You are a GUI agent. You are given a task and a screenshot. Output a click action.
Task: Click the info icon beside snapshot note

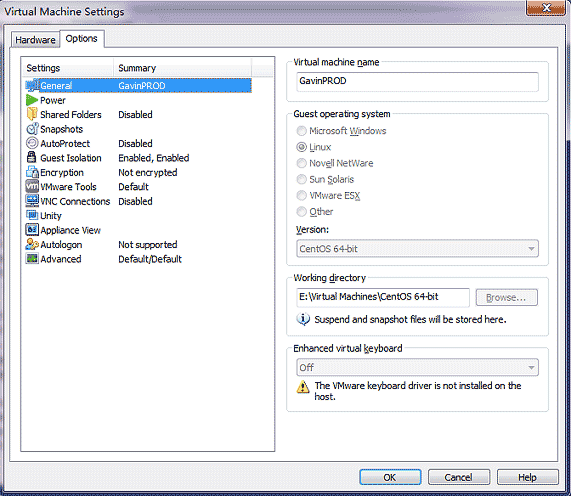[303, 319]
